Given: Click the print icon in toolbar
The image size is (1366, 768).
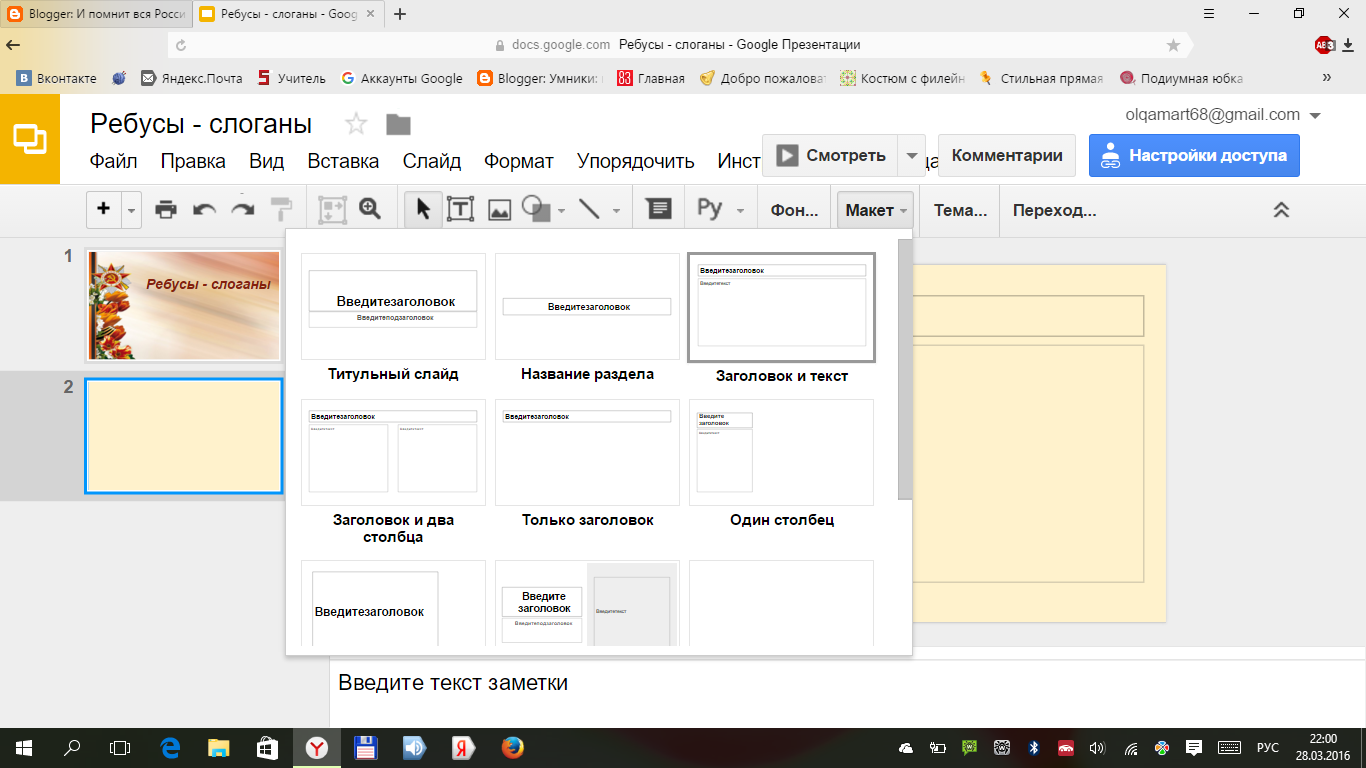Looking at the screenshot, I should 166,210.
